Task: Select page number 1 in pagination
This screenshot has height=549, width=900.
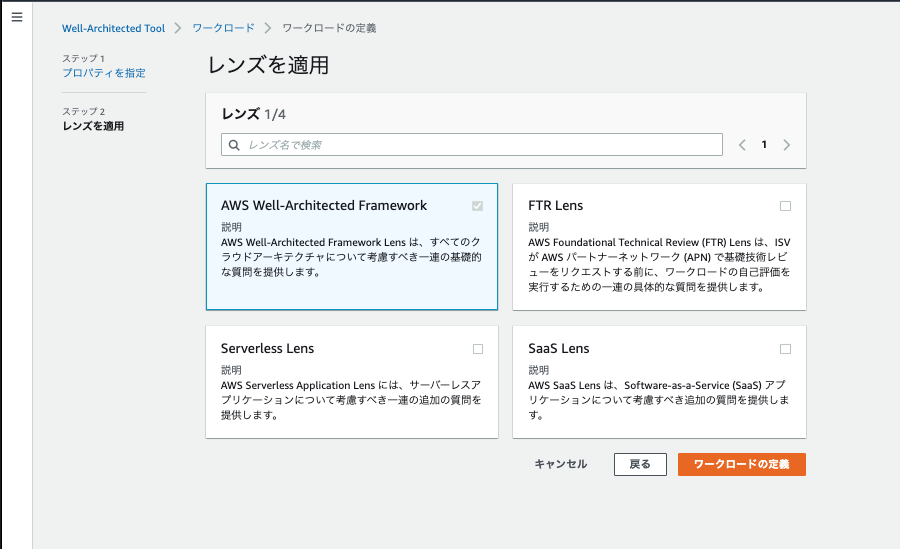Action: coord(764,145)
